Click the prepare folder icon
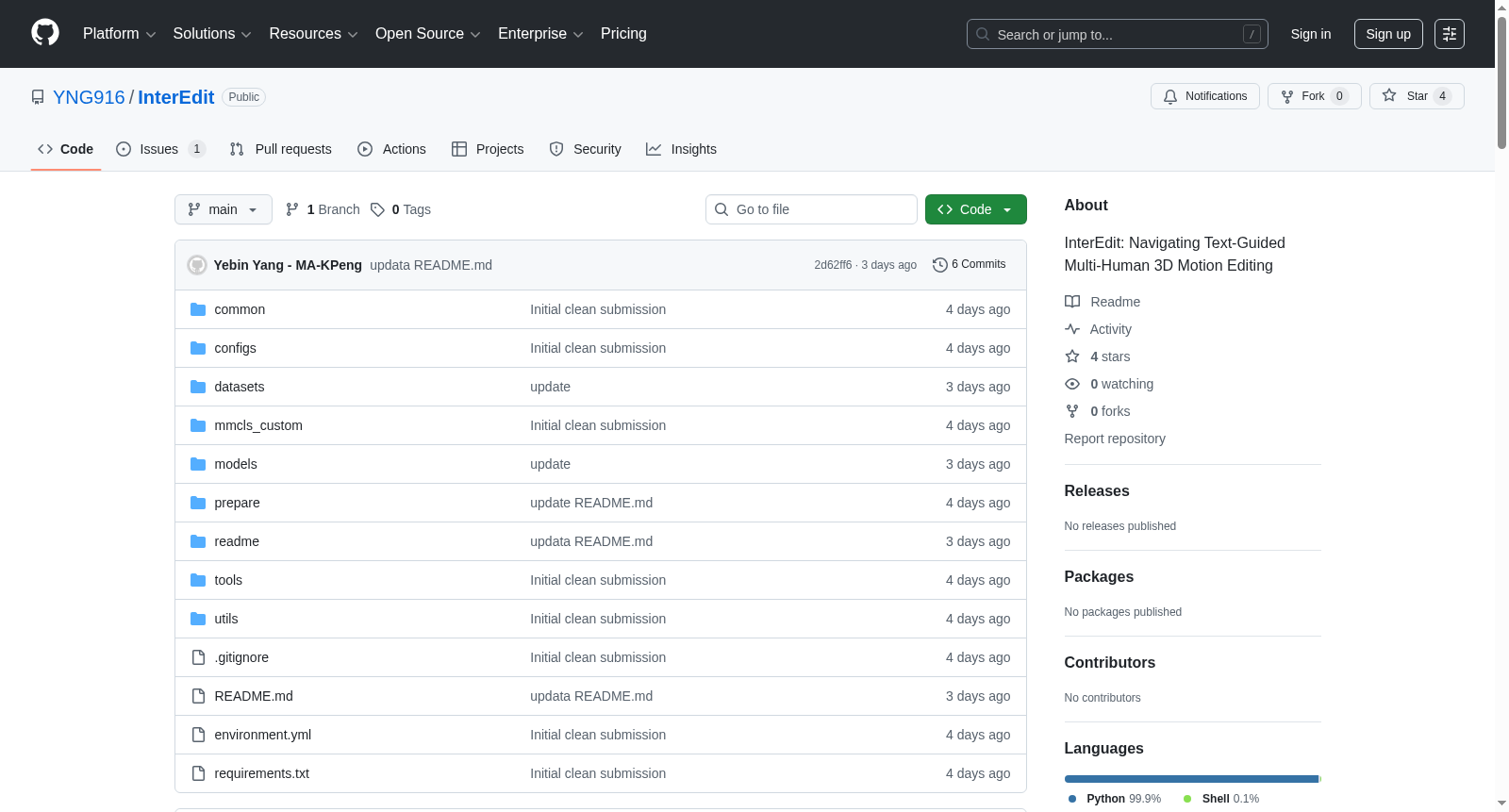The height and width of the screenshot is (812, 1509). coord(198,503)
